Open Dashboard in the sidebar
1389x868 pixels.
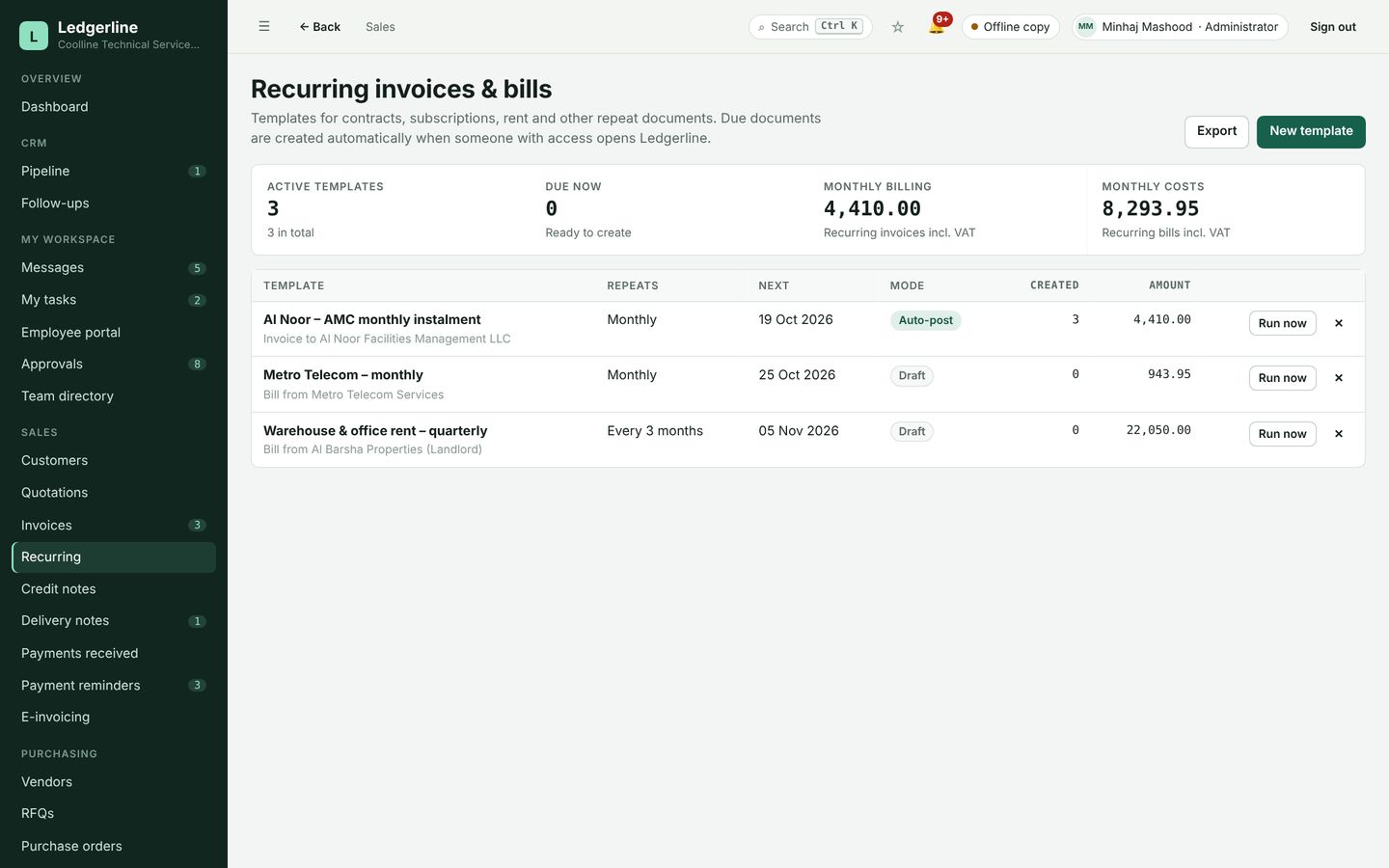tap(114, 107)
